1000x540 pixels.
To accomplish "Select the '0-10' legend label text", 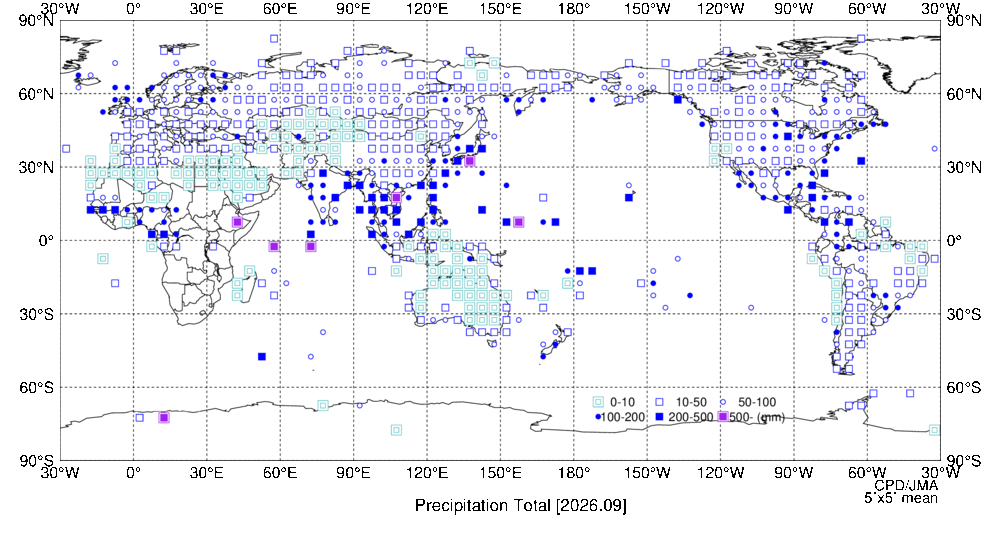I will coord(622,402).
